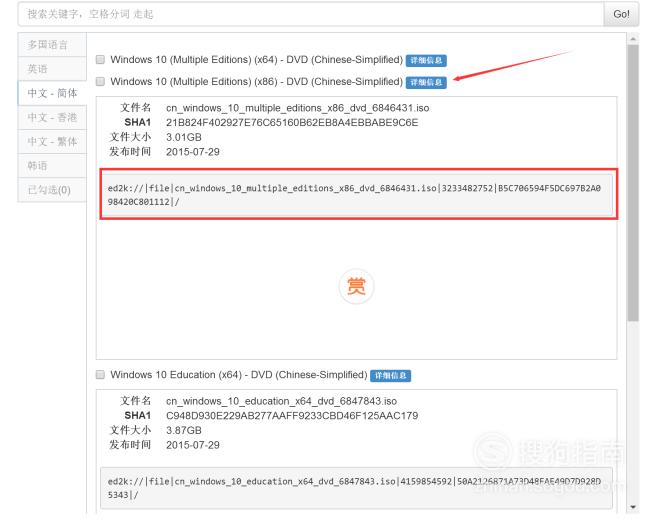650x520 pixels.
Task: Open 详细信息 for Windows 10 Education x64
Action: (x=390, y=376)
